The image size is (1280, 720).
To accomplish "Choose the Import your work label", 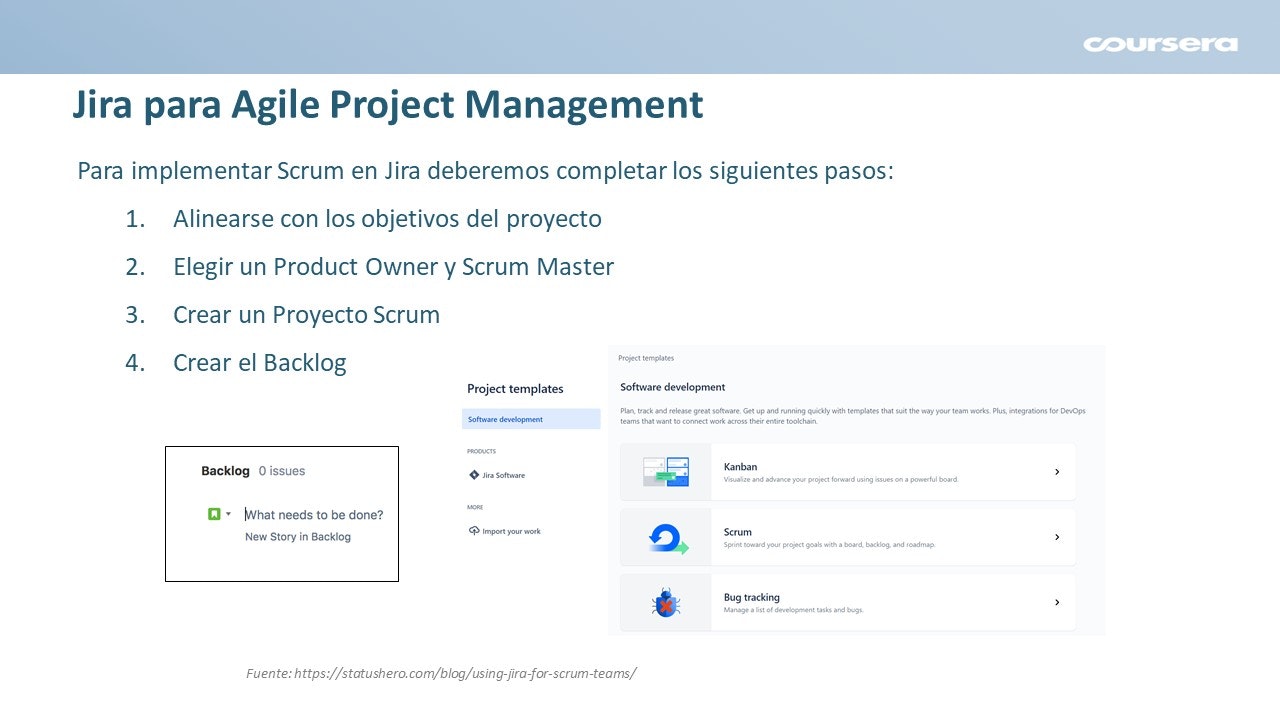I will click(x=511, y=531).
